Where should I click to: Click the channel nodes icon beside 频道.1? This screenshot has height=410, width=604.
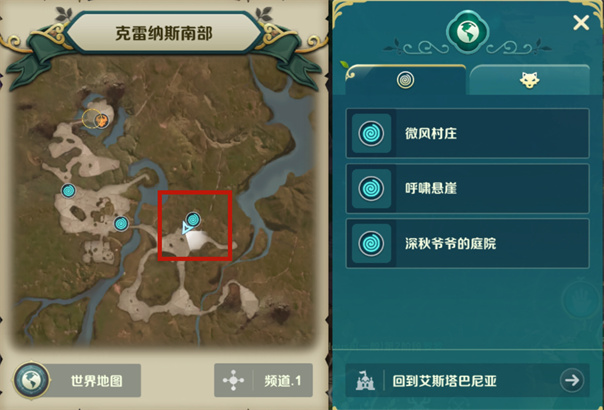(233, 380)
